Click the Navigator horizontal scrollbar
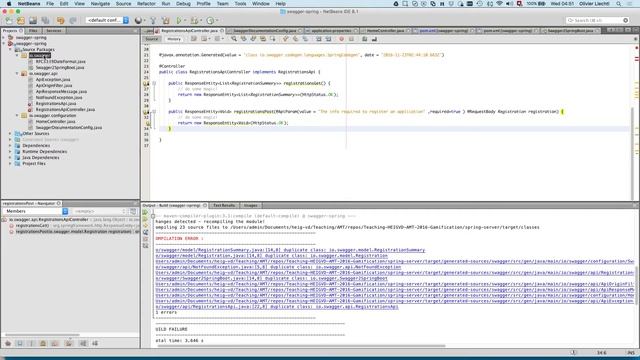This screenshot has width=640, height=360. click(x=42, y=335)
